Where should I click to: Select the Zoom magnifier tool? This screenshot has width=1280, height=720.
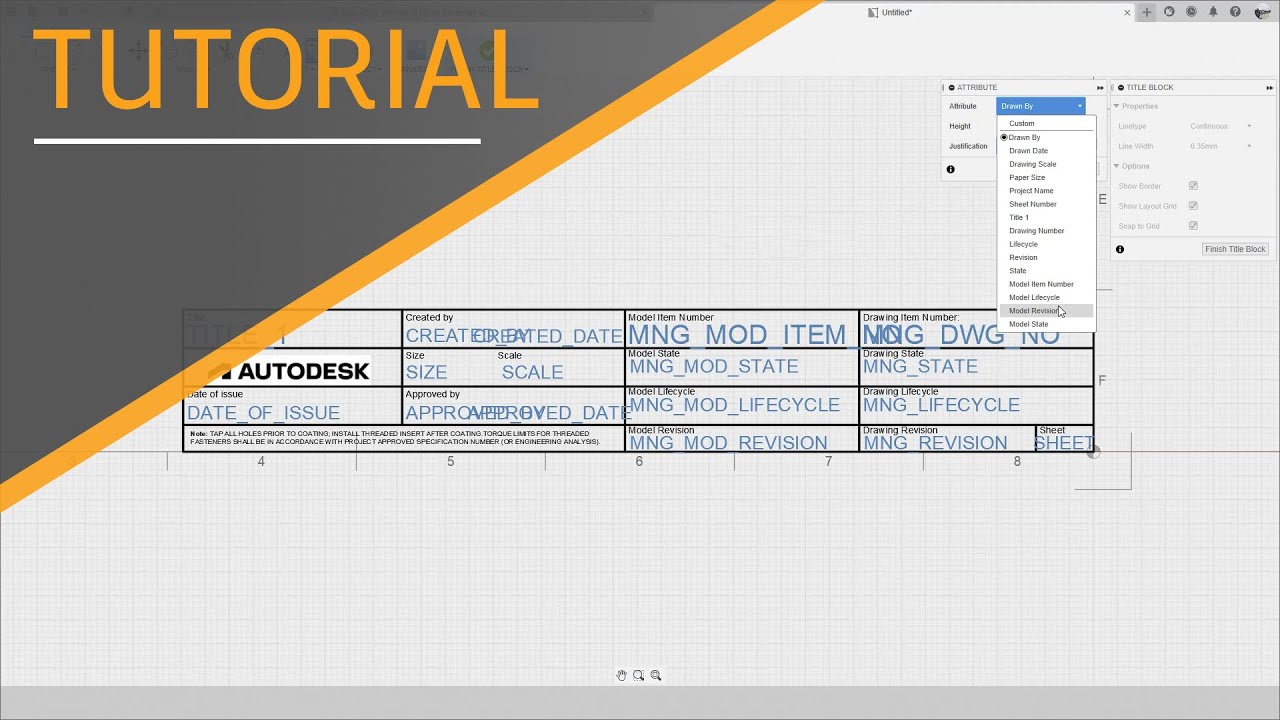[x=656, y=675]
